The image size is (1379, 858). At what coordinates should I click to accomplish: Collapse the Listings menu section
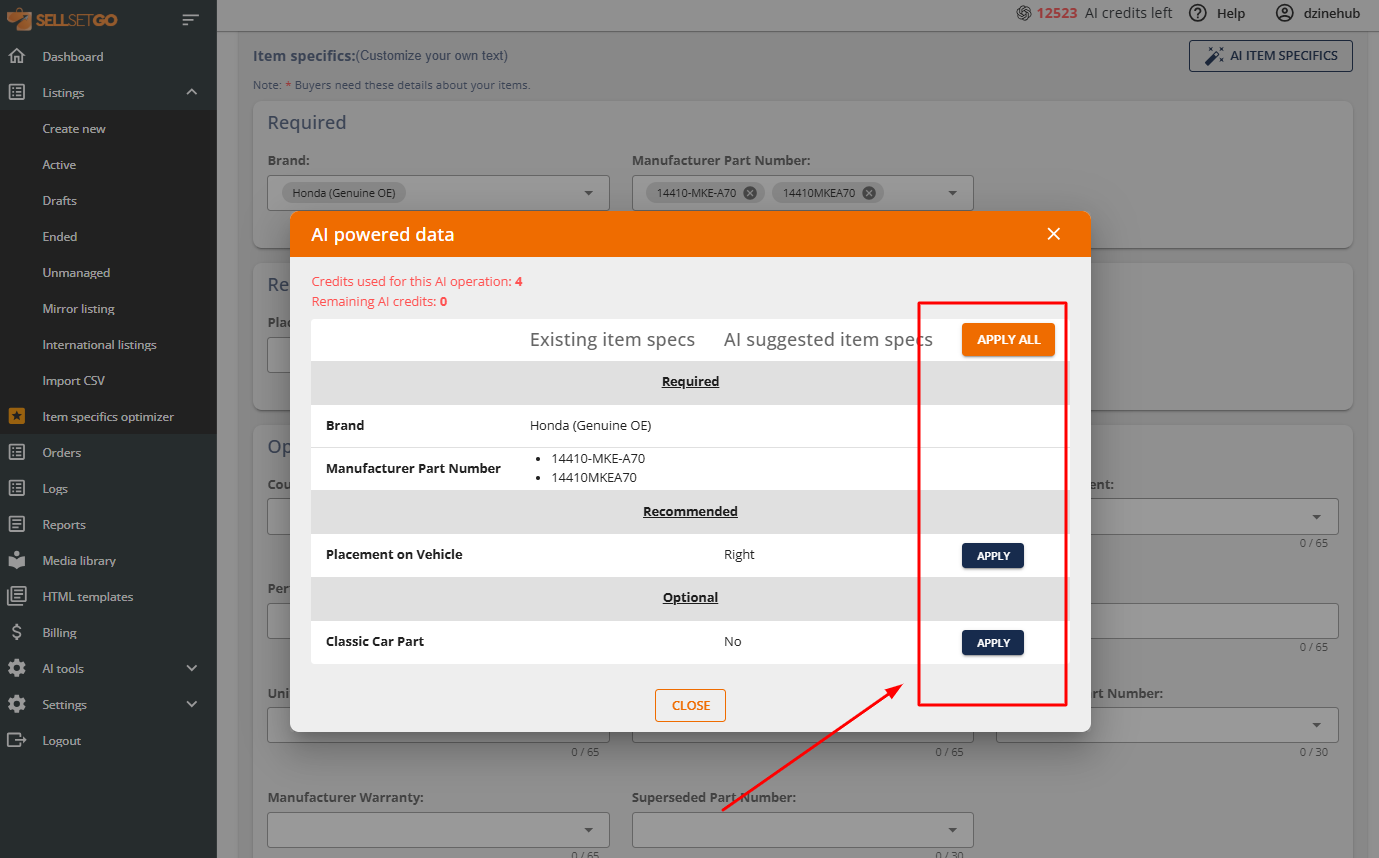click(192, 93)
